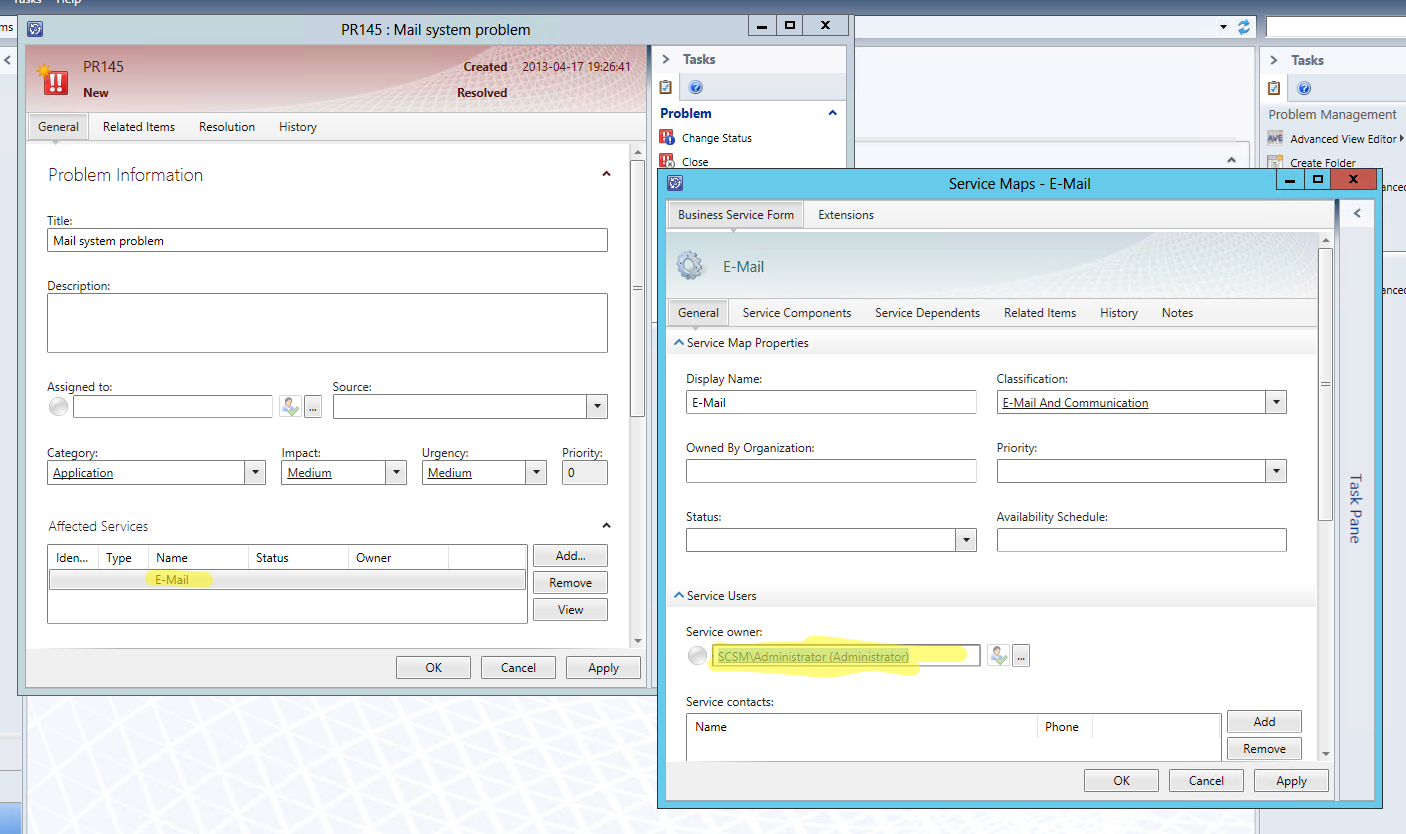Click the Status column header in Affected Services
Image resolution: width=1406 pixels, height=834 pixels.
point(297,558)
